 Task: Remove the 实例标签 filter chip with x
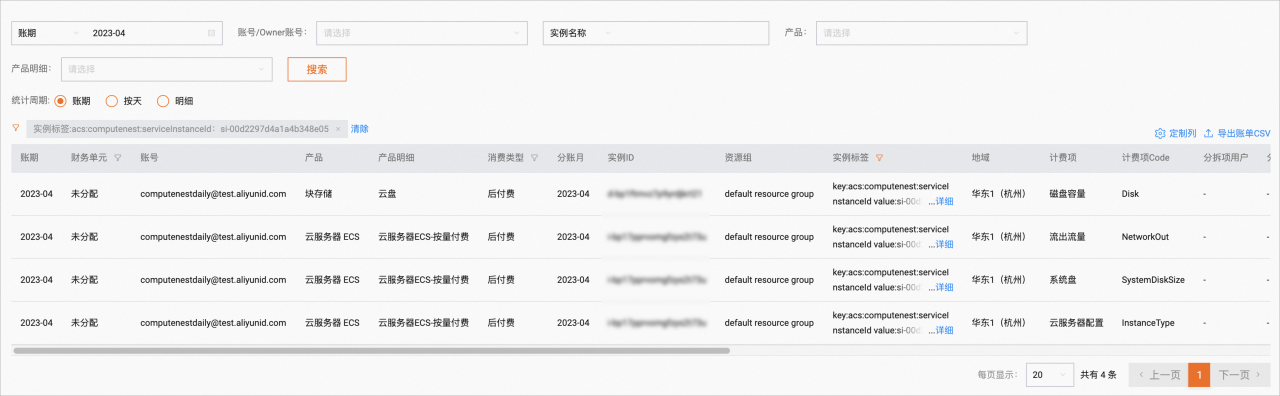tap(338, 129)
